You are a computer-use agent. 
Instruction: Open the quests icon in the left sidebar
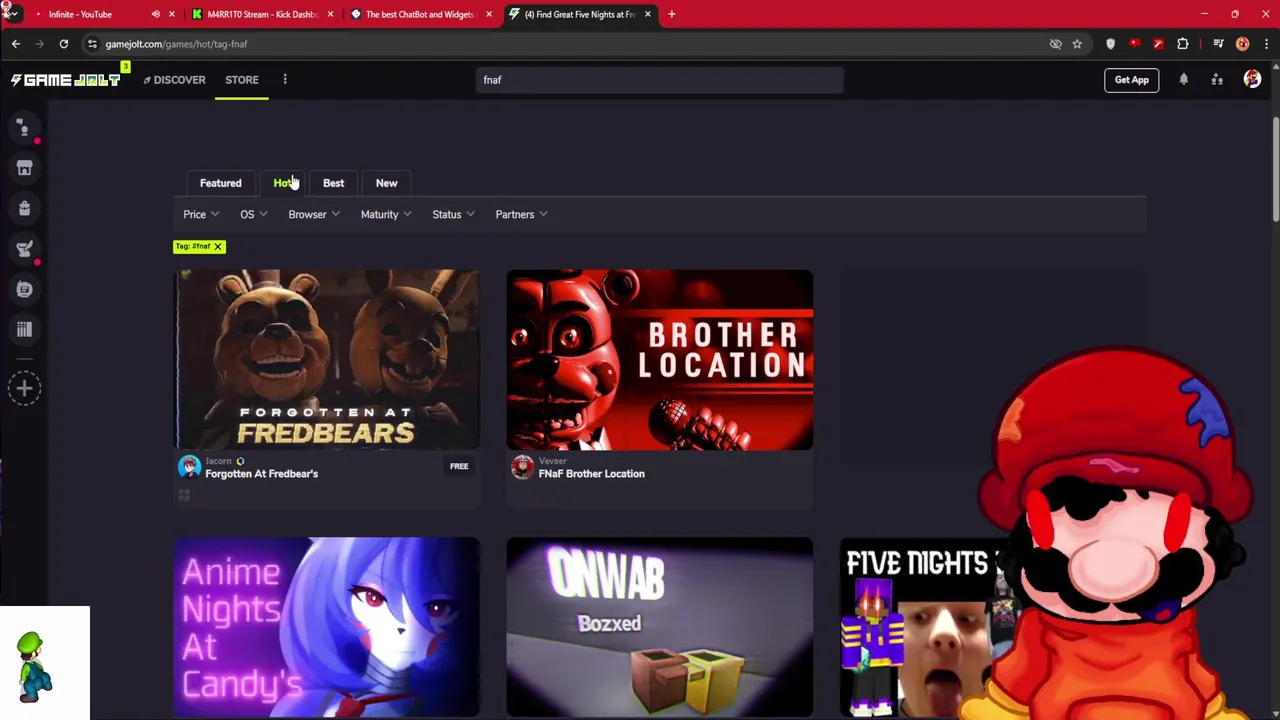click(x=24, y=249)
